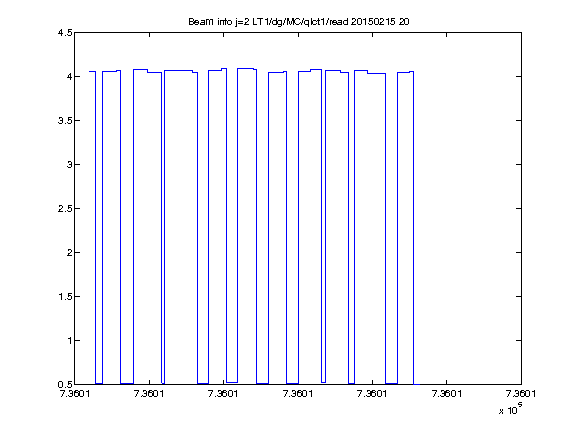Click the y-axis tick label 3
The height and width of the screenshot is (432, 576).
pos(69,165)
